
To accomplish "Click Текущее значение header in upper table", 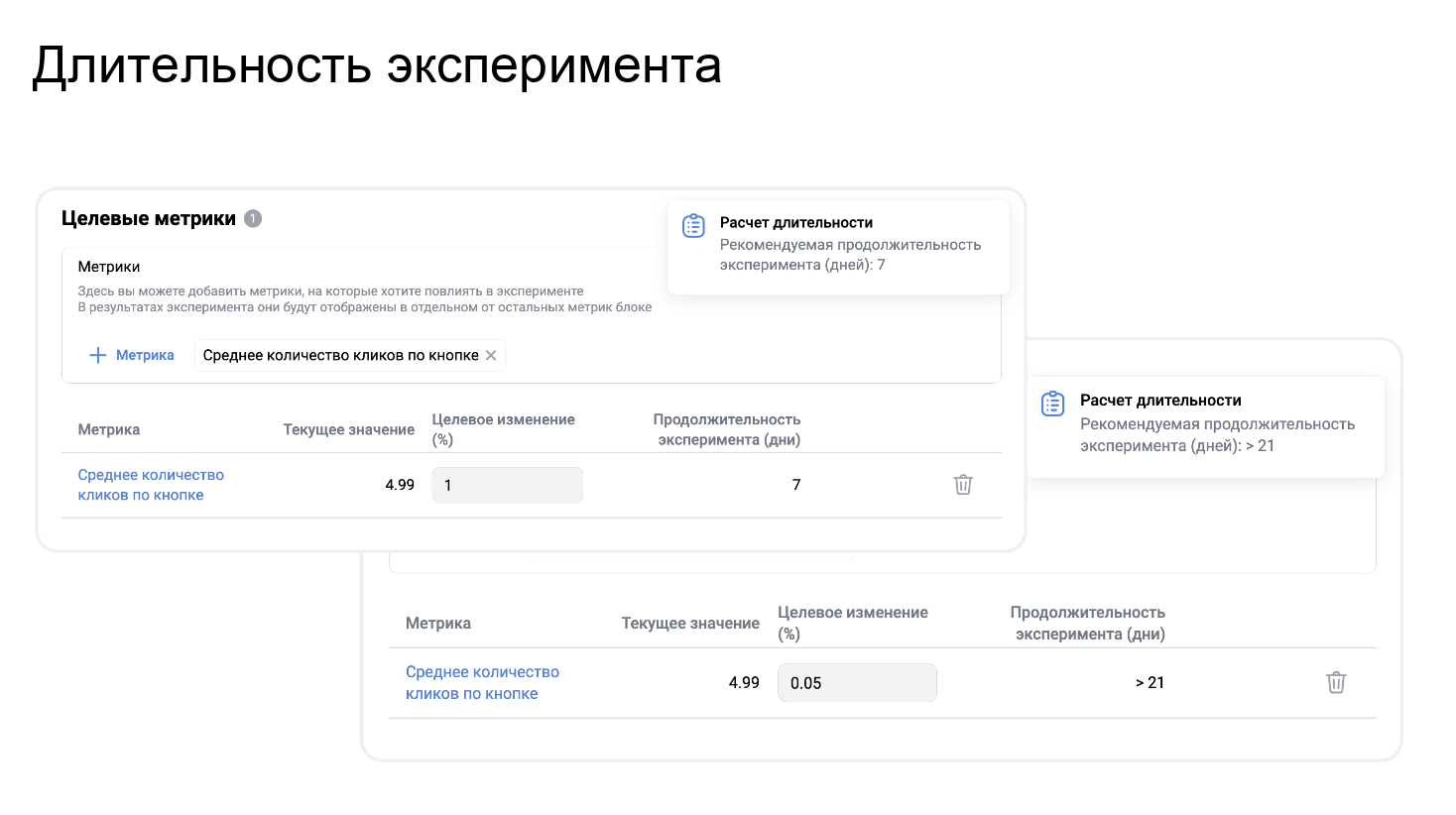I will (349, 429).
